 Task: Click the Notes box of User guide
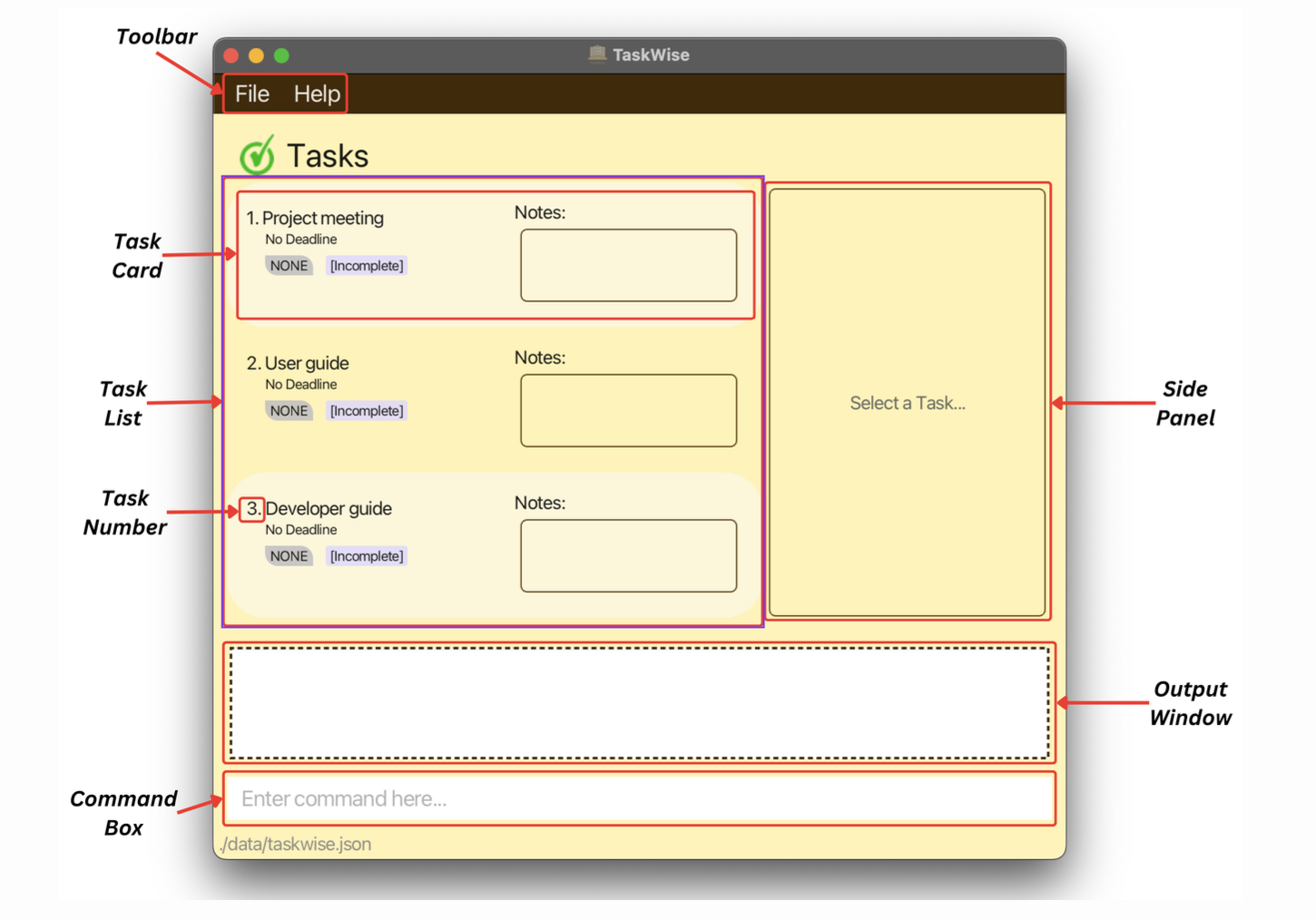point(628,410)
